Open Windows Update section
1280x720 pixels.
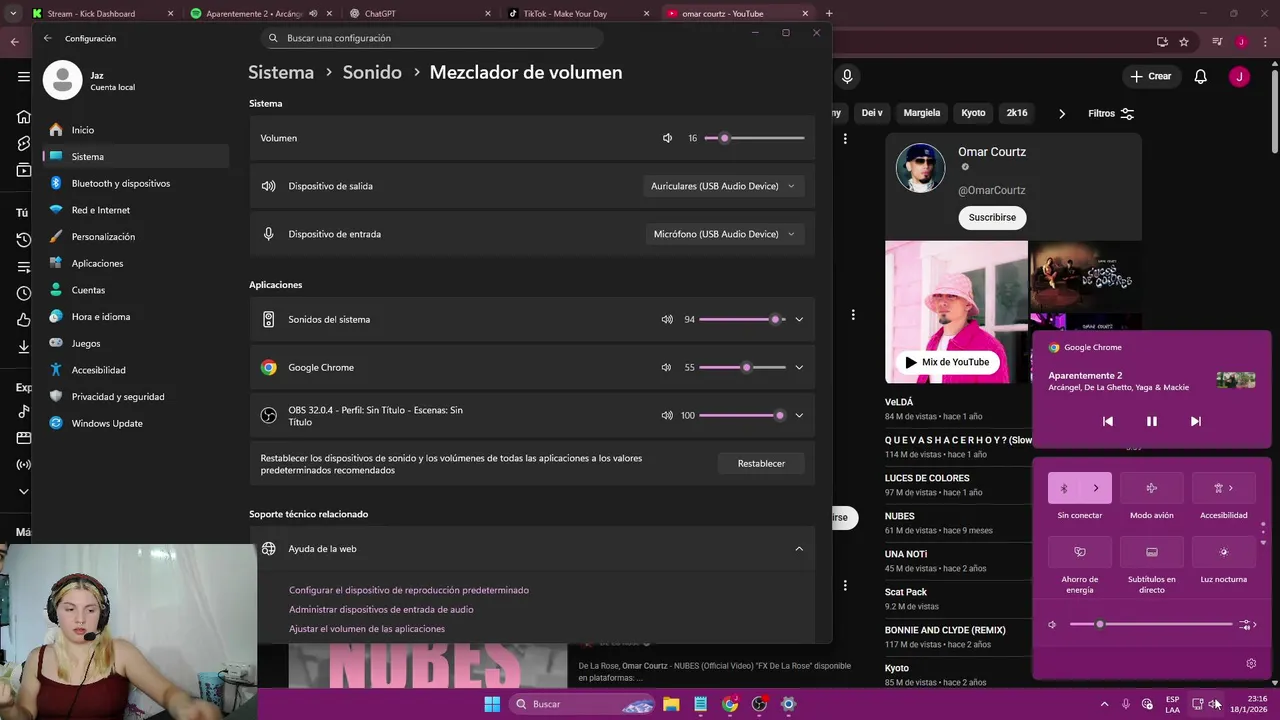136,423
